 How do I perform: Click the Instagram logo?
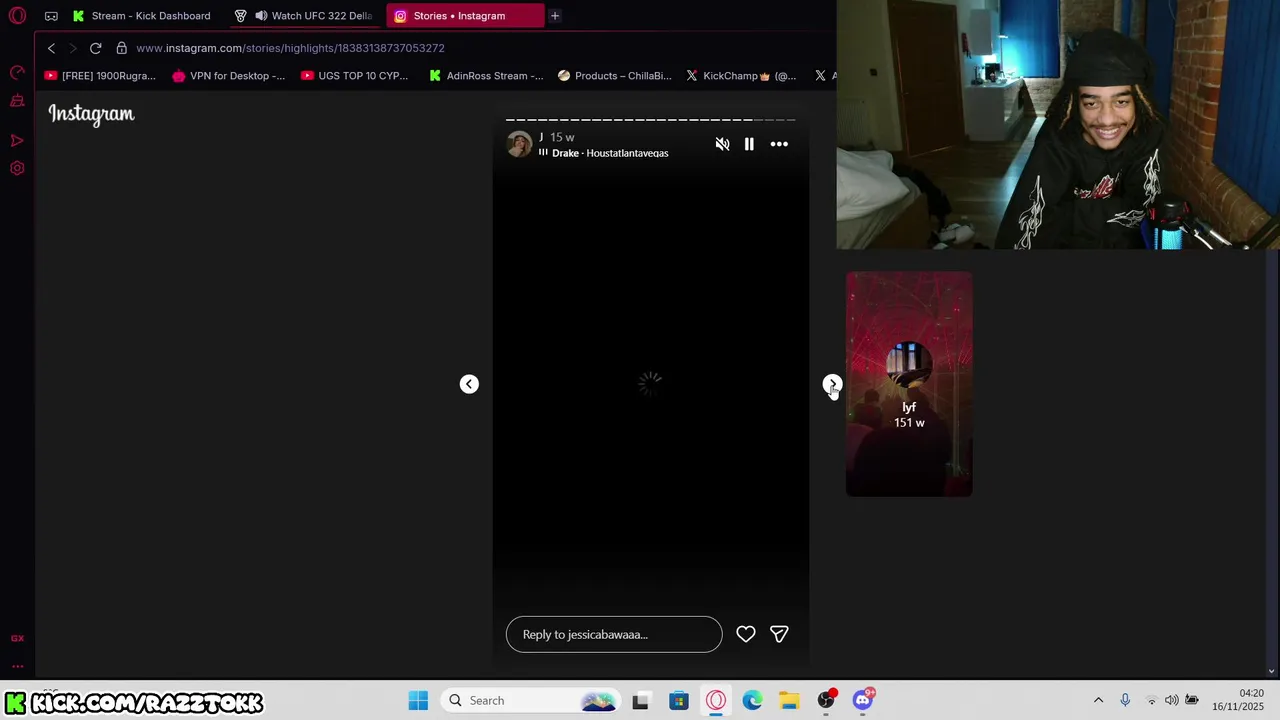point(91,114)
